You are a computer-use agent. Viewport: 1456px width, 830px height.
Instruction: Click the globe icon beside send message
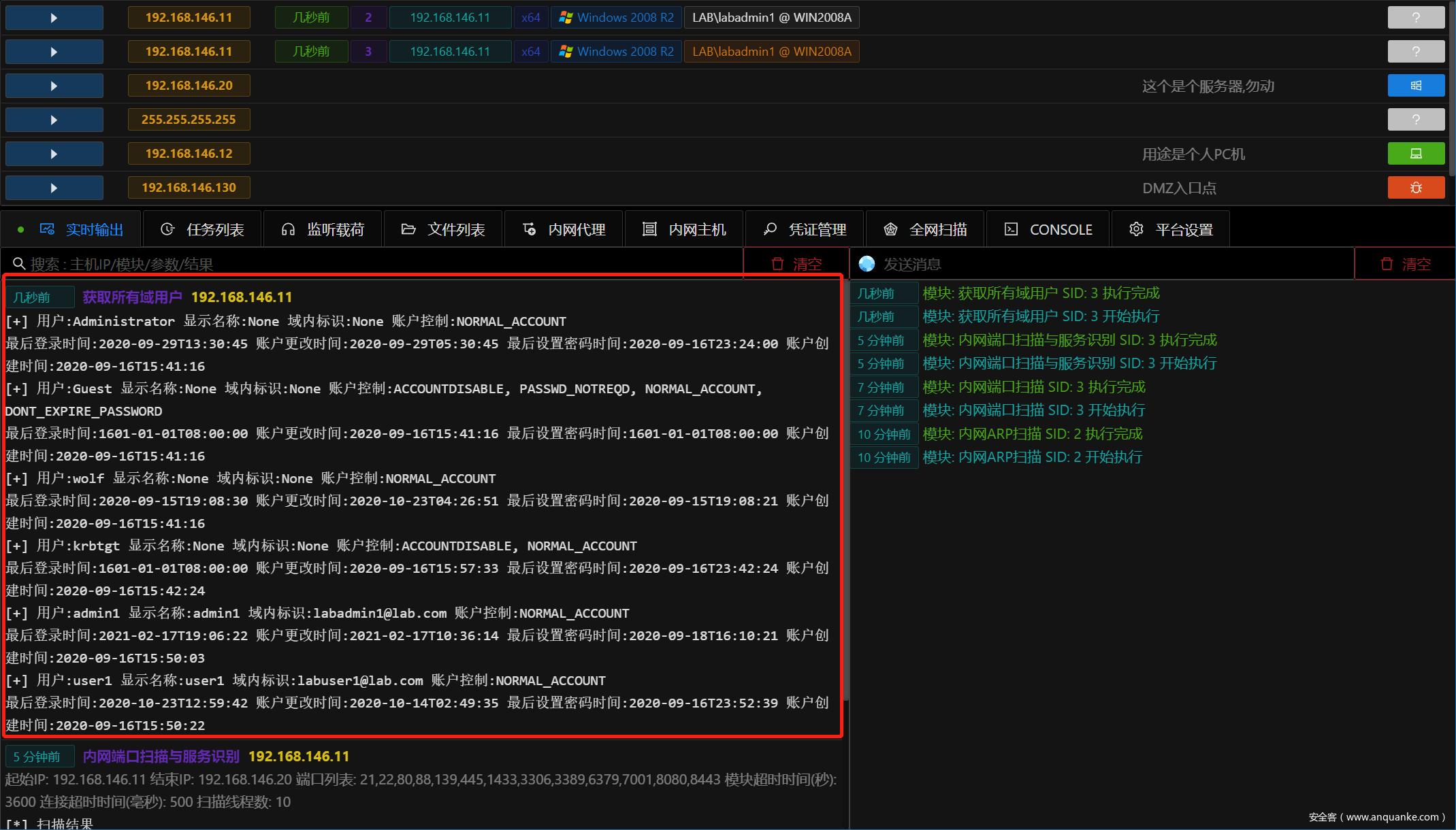point(867,264)
